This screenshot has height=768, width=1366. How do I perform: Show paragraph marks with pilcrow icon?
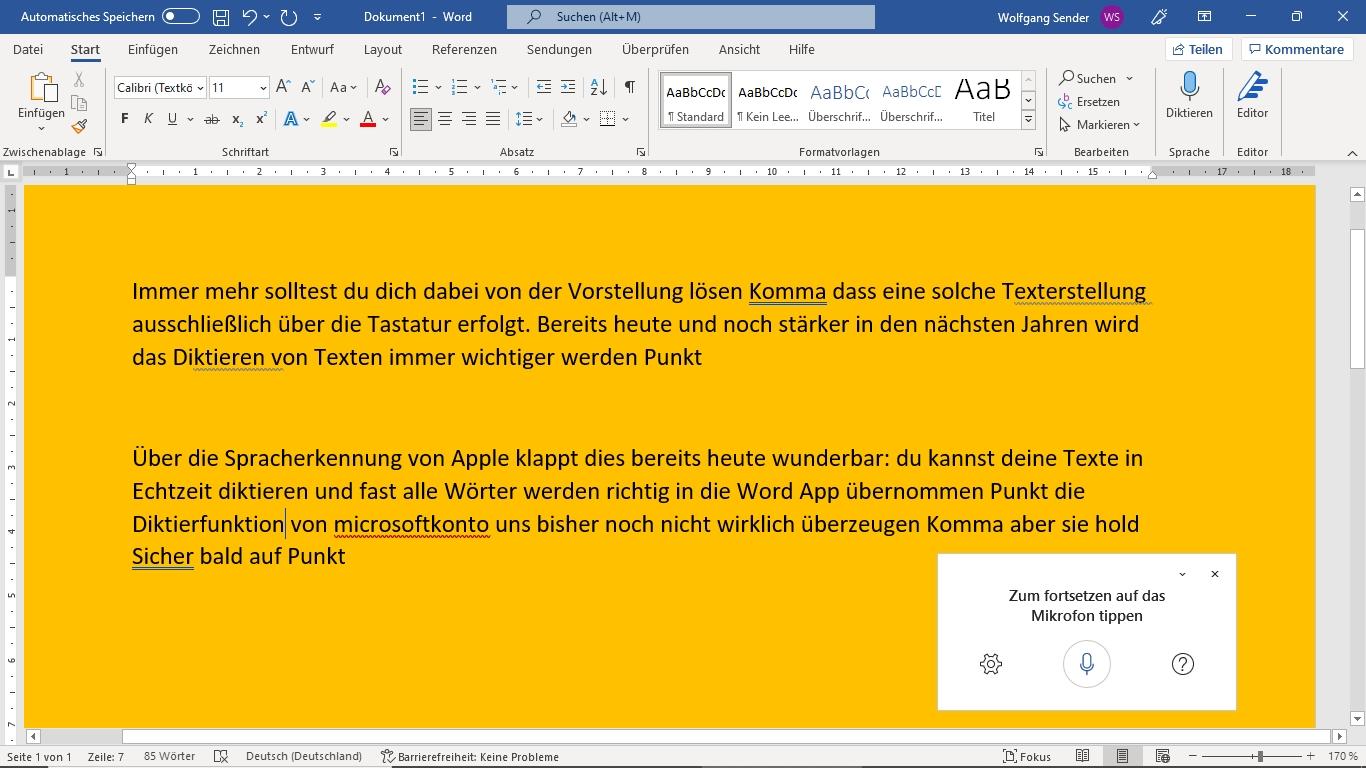(x=629, y=87)
